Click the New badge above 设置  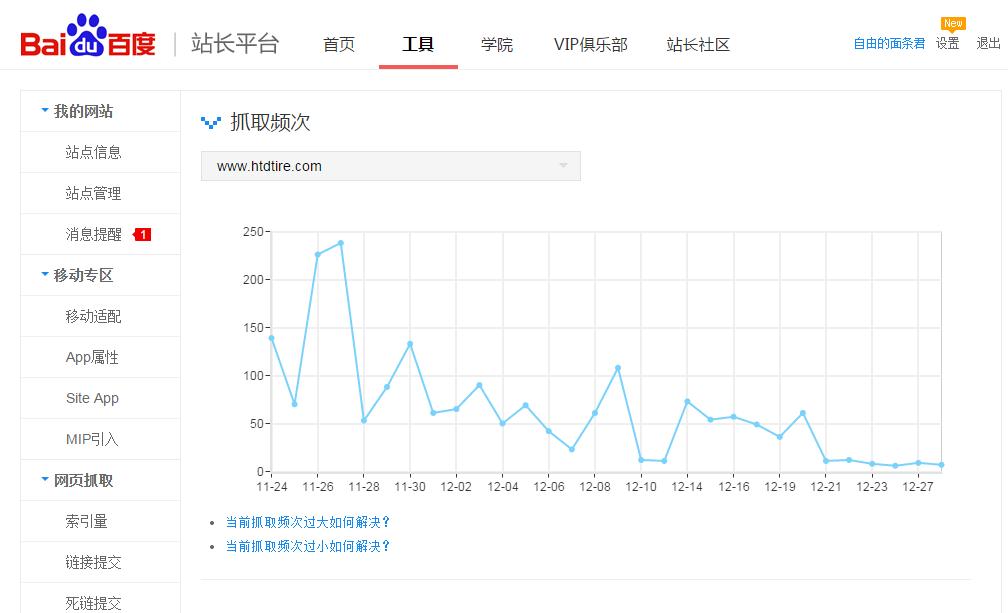coord(952,22)
